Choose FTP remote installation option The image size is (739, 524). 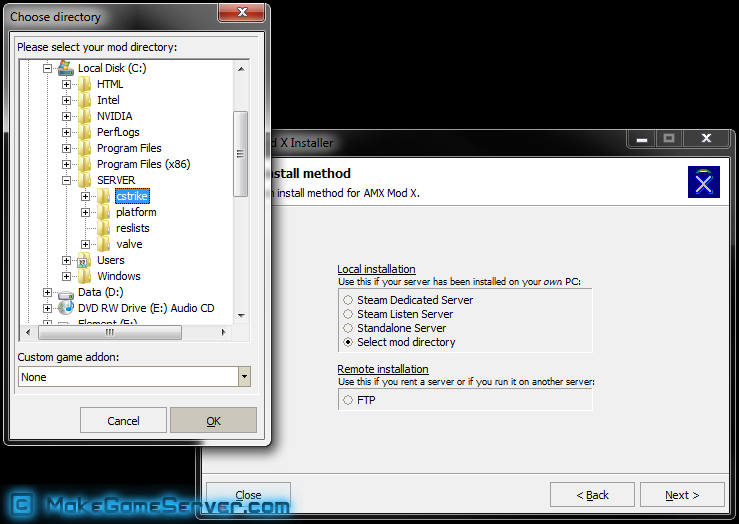348,400
